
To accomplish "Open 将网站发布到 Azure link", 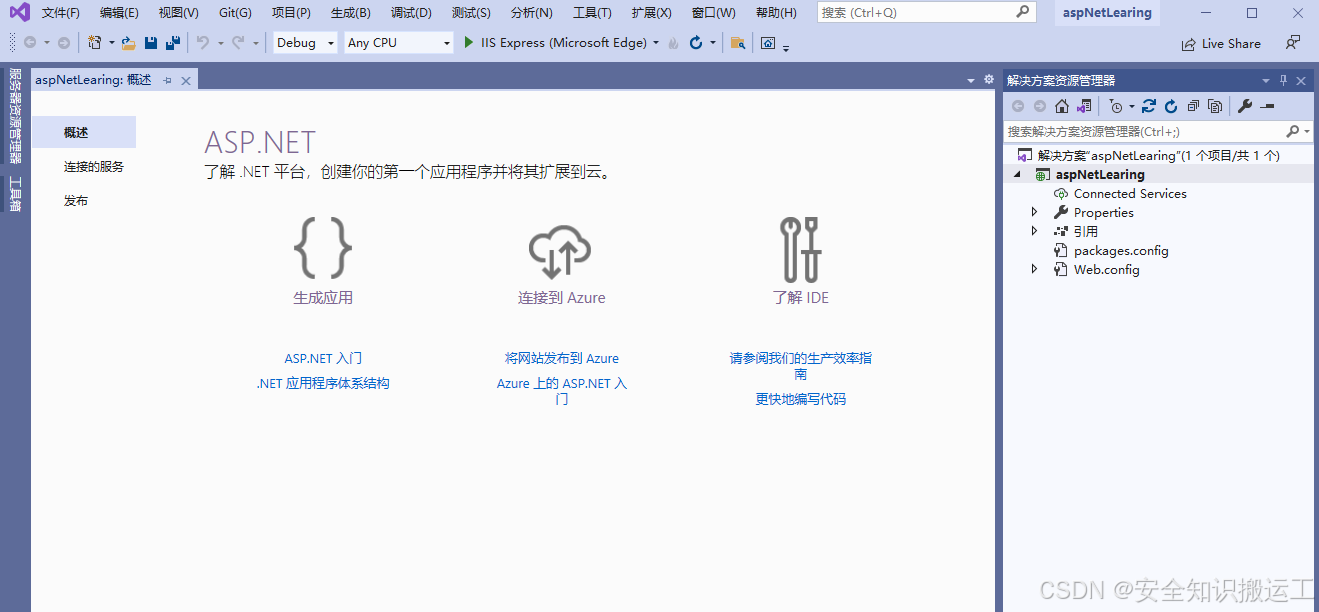I will [x=562, y=358].
